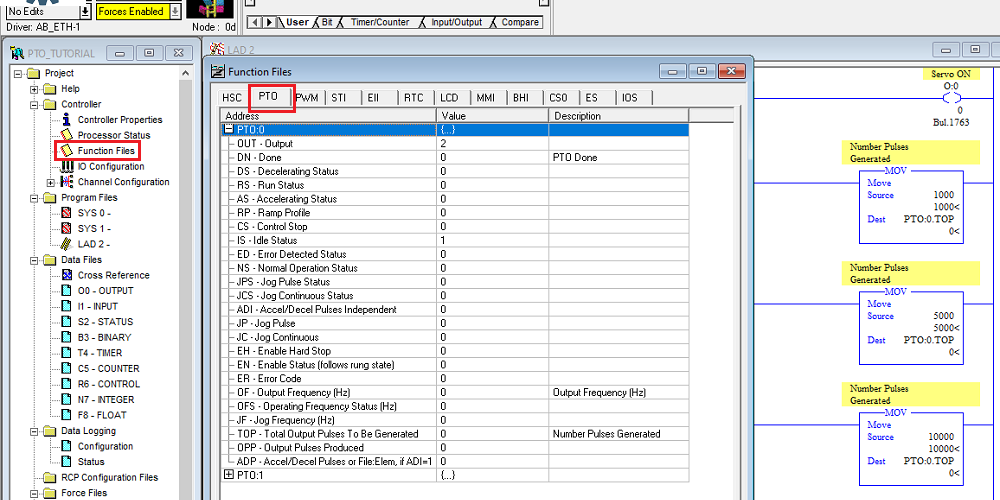Collapse the Data Logging folder node

[34, 431]
